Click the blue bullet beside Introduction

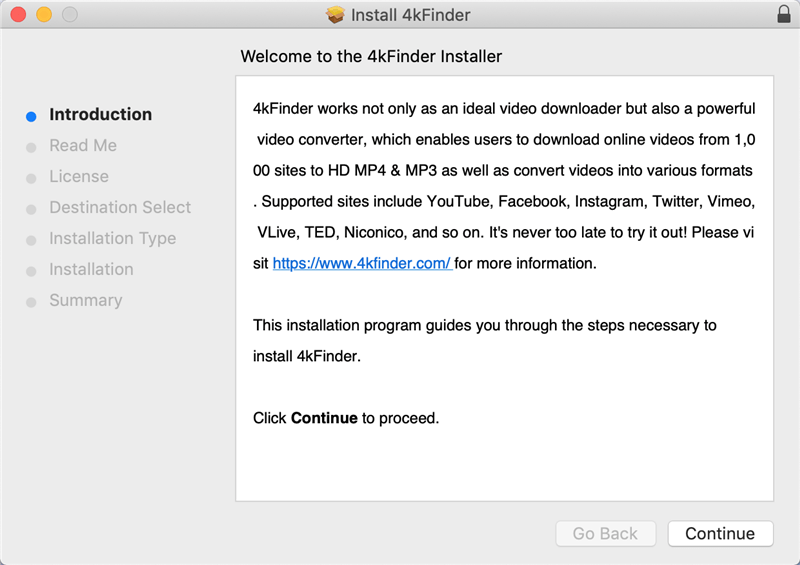32,115
